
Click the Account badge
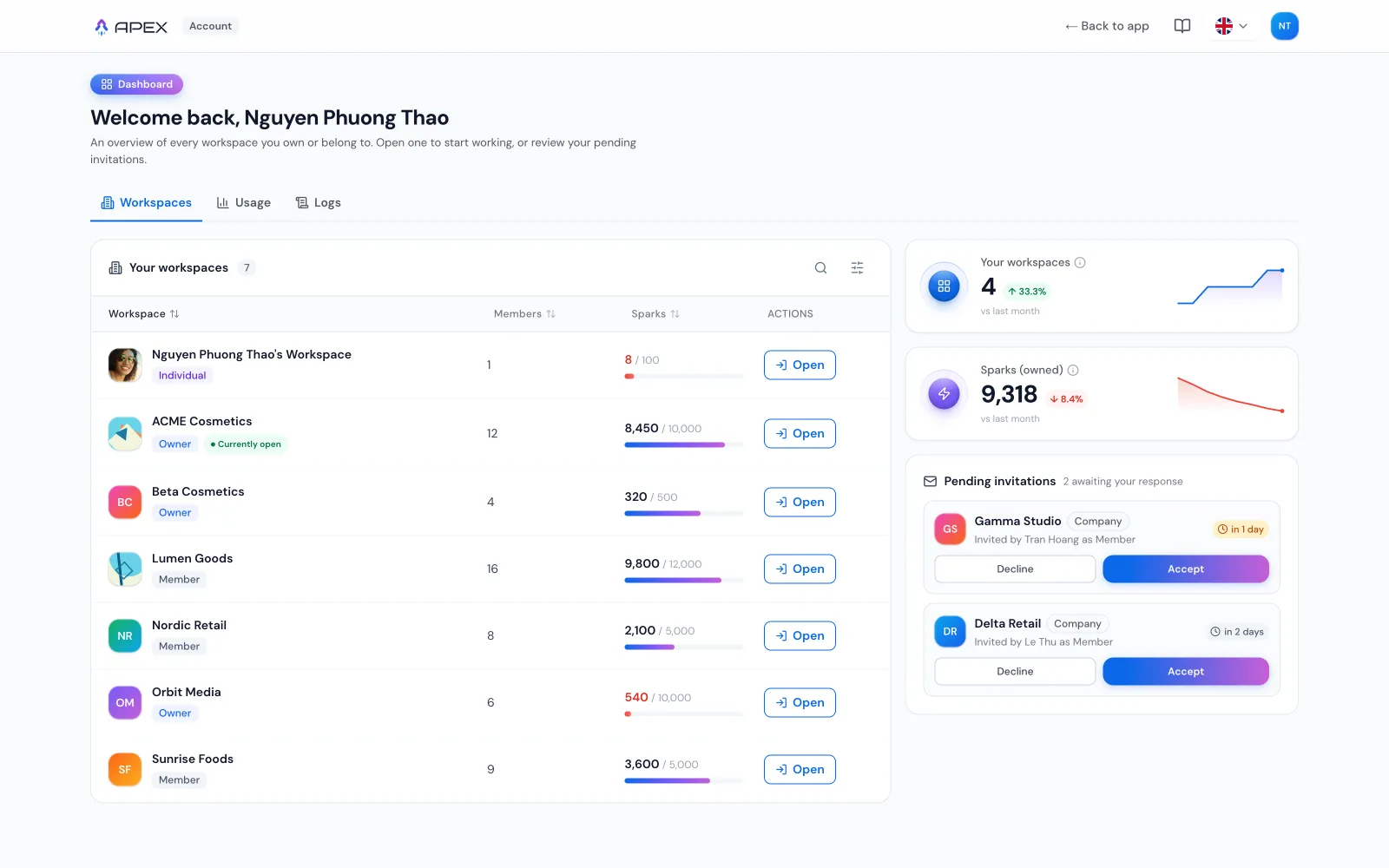(210, 26)
